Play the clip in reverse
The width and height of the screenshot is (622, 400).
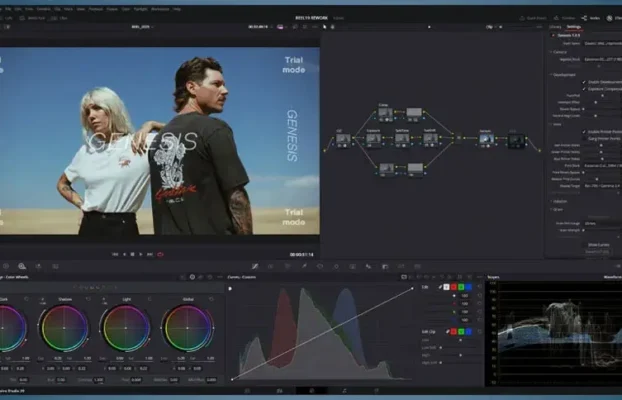pyautogui.click(x=124, y=254)
